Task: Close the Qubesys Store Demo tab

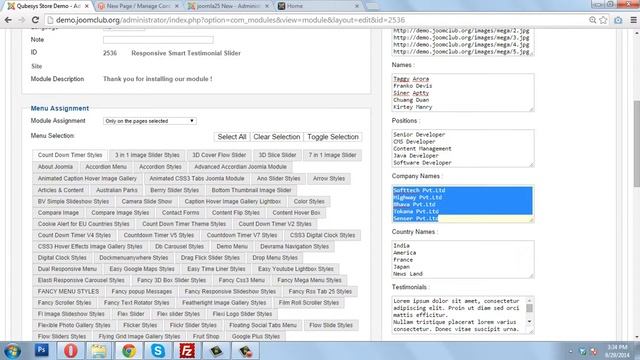Action: tap(87, 6)
